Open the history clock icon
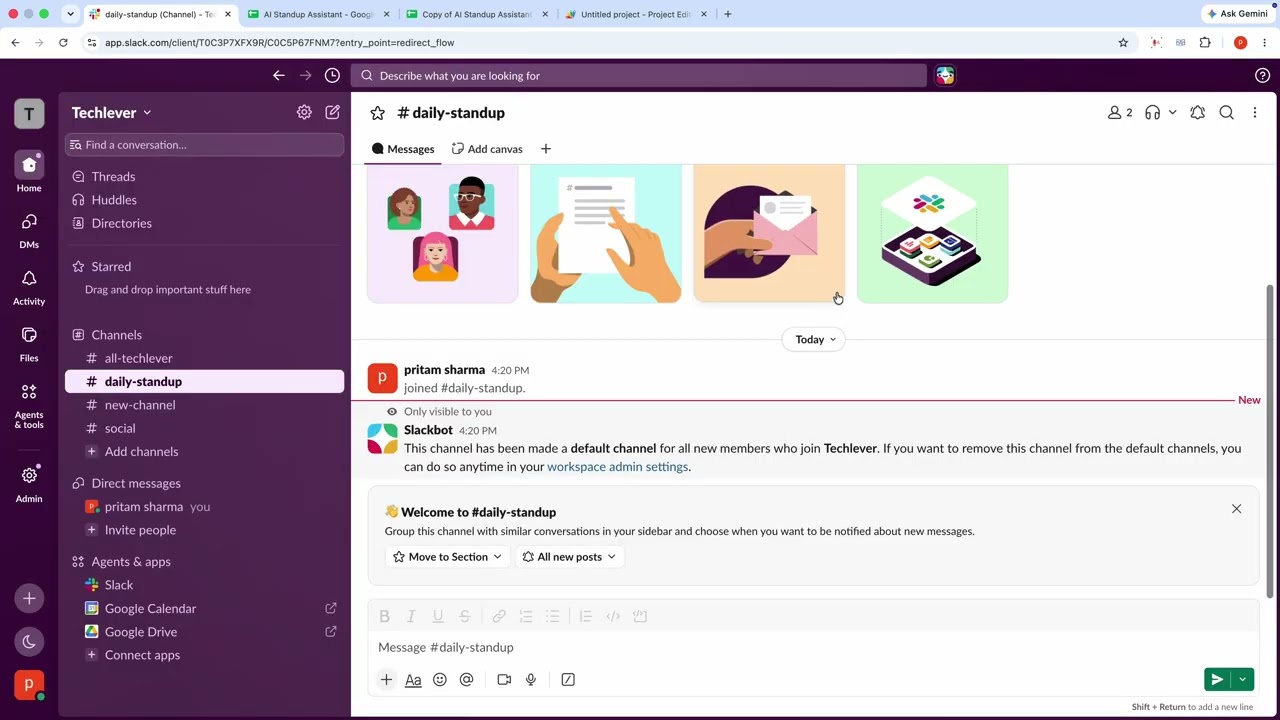 pos(332,75)
